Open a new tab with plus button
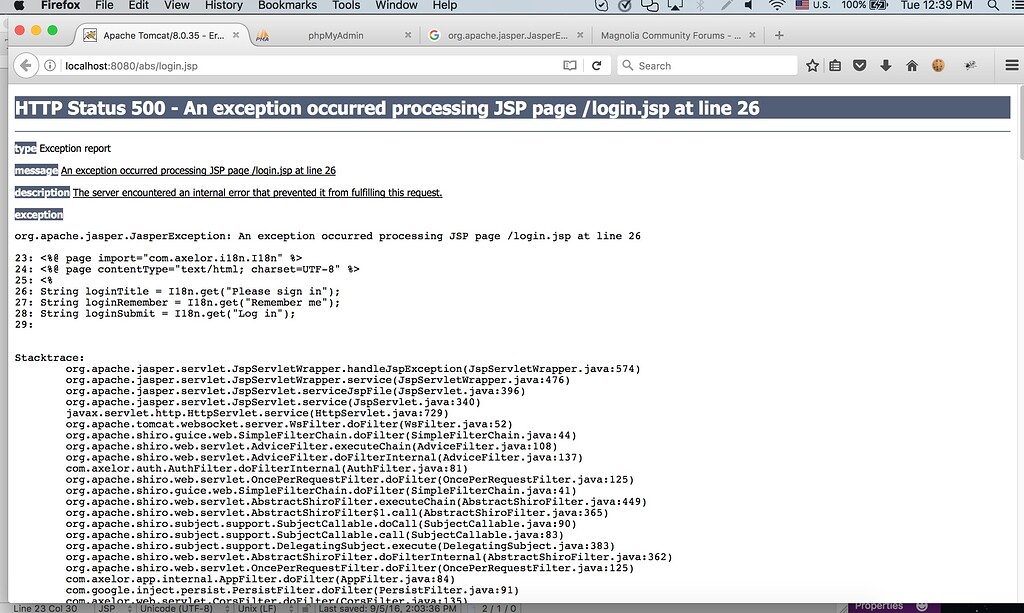Image resolution: width=1024 pixels, height=613 pixels. [780, 35]
